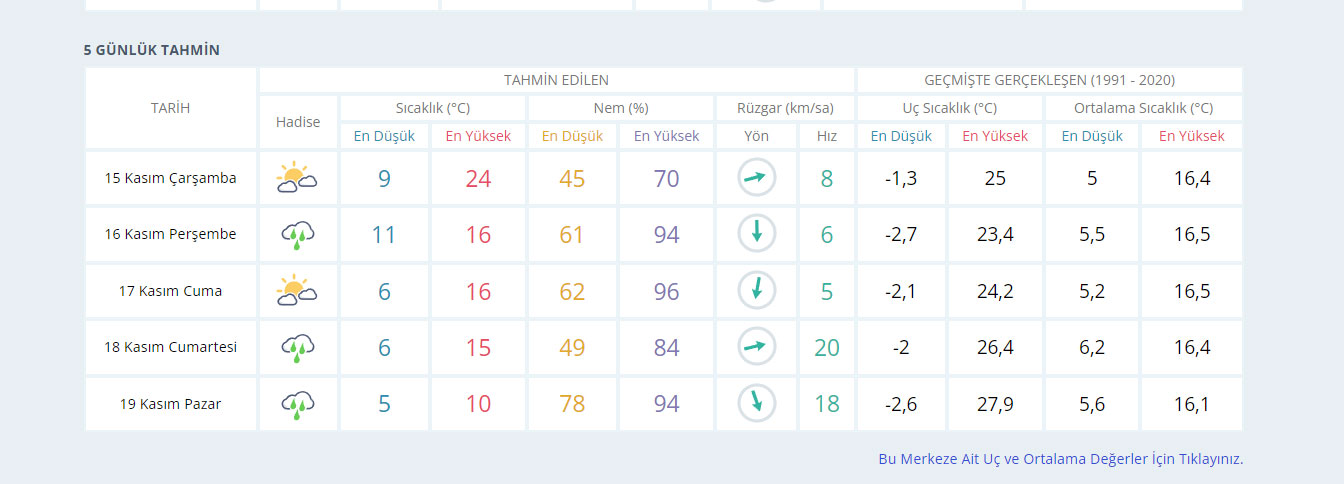Open the Uç ve Ortalama Değerler link
1344x484 pixels.
(x=1060, y=459)
